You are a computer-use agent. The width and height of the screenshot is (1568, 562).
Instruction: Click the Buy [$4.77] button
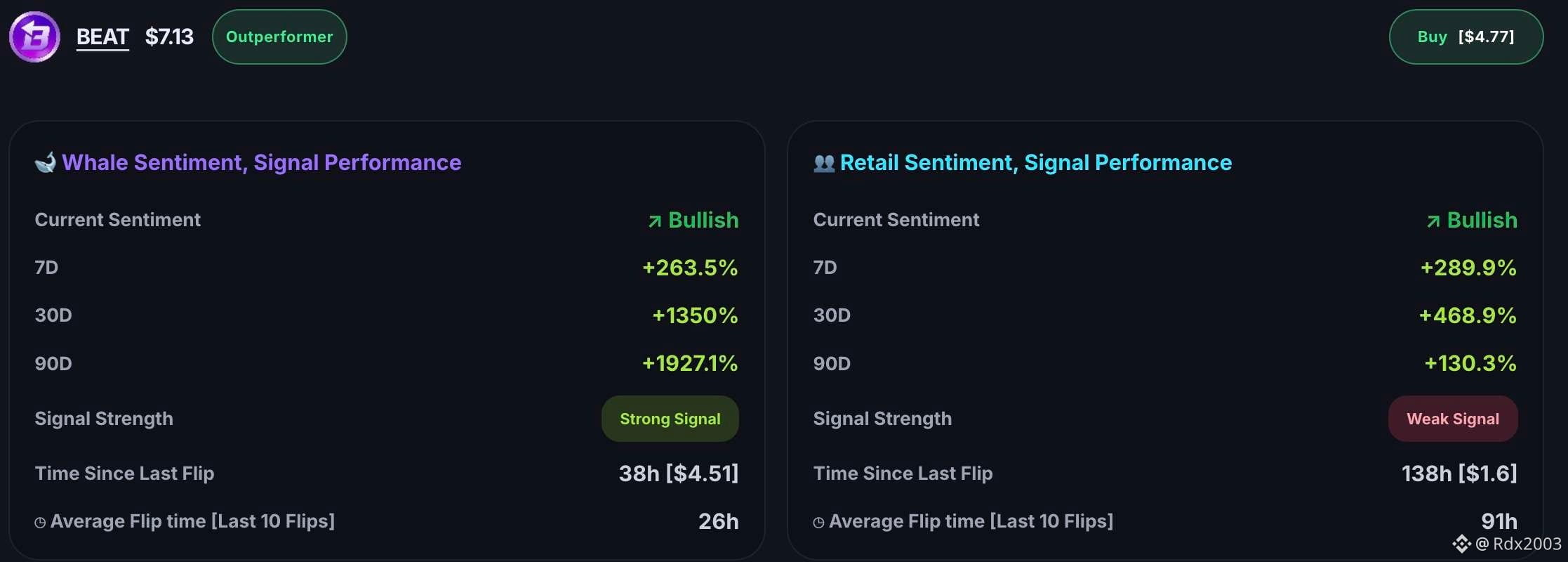pyautogui.click(x=1466, y=37)
